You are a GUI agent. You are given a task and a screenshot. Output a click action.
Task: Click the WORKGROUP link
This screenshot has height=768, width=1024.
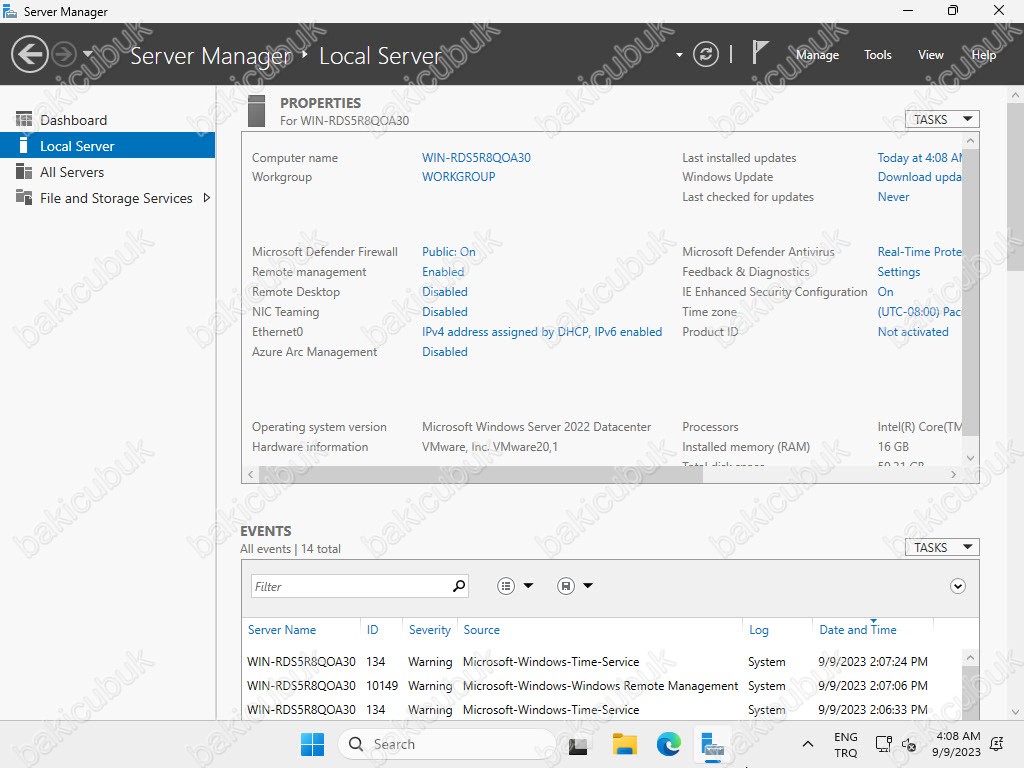[x=458, y=176]
